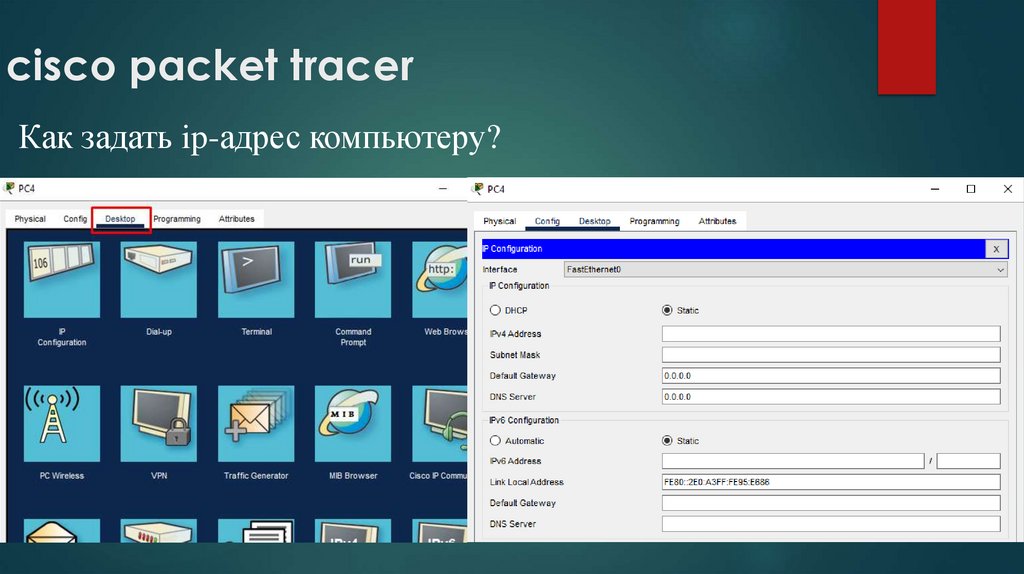
Task: Open the Terminal app icon
Action: tap(256, 279)
